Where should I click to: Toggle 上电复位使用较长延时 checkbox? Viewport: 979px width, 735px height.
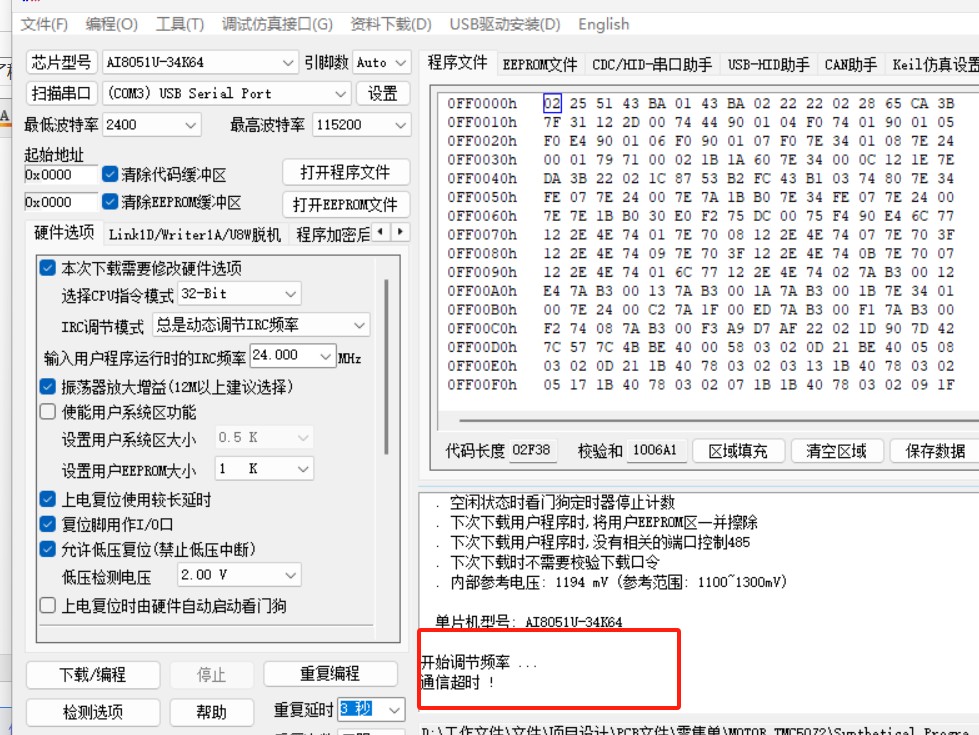[x=47, y=499]
